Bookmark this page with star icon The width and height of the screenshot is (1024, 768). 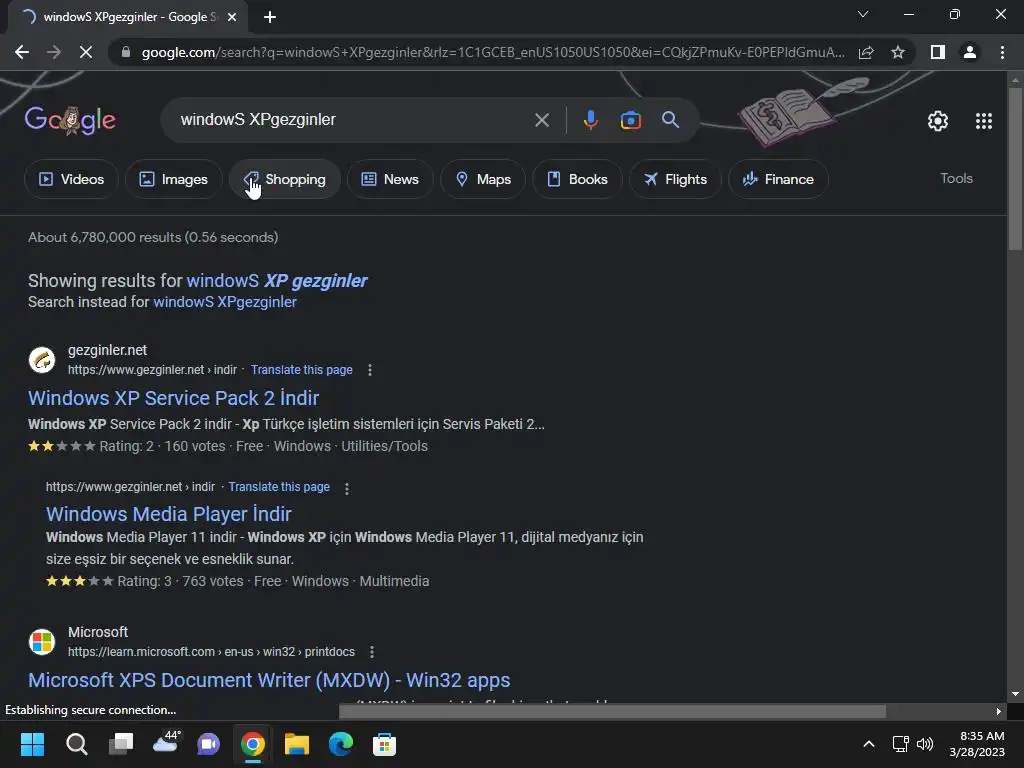coord(898,52)
